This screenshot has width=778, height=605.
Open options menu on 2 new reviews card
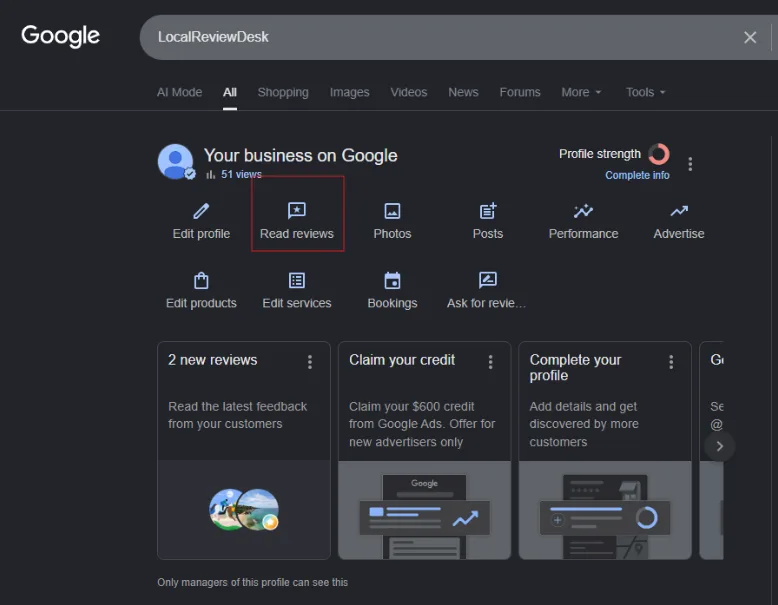(x=310, y=362)
